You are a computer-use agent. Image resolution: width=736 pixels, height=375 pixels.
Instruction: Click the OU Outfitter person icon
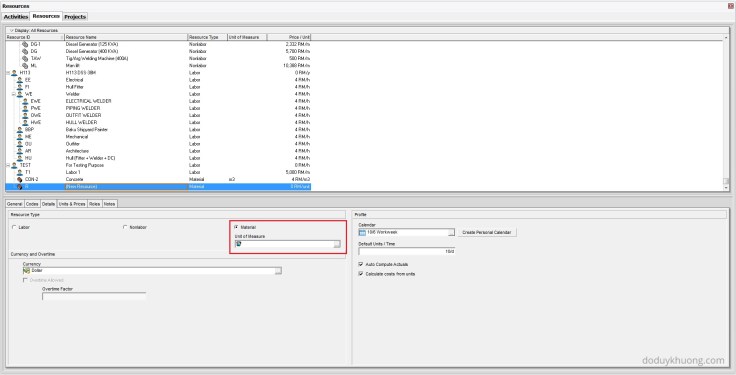tap(20, 144)
